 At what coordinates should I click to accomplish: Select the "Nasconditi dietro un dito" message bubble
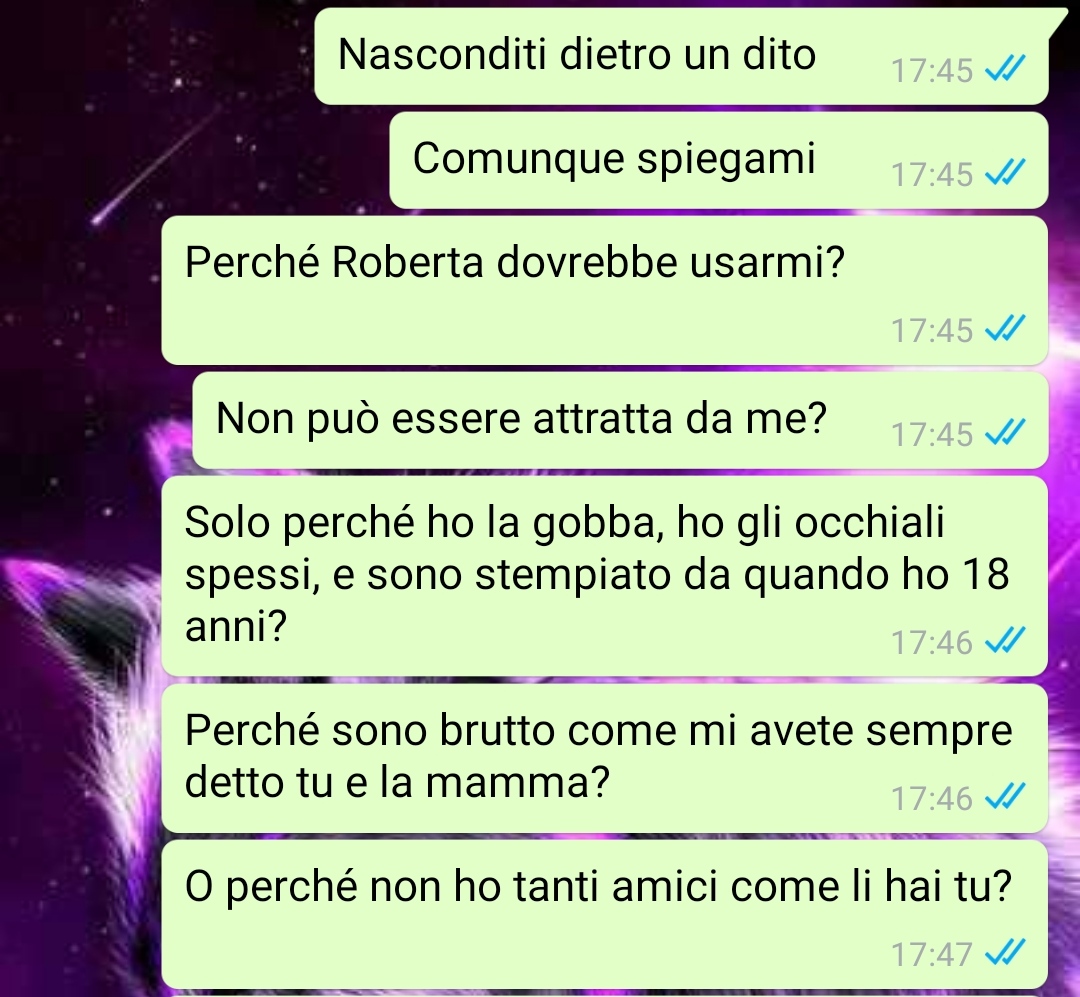(x=681, y=56)
